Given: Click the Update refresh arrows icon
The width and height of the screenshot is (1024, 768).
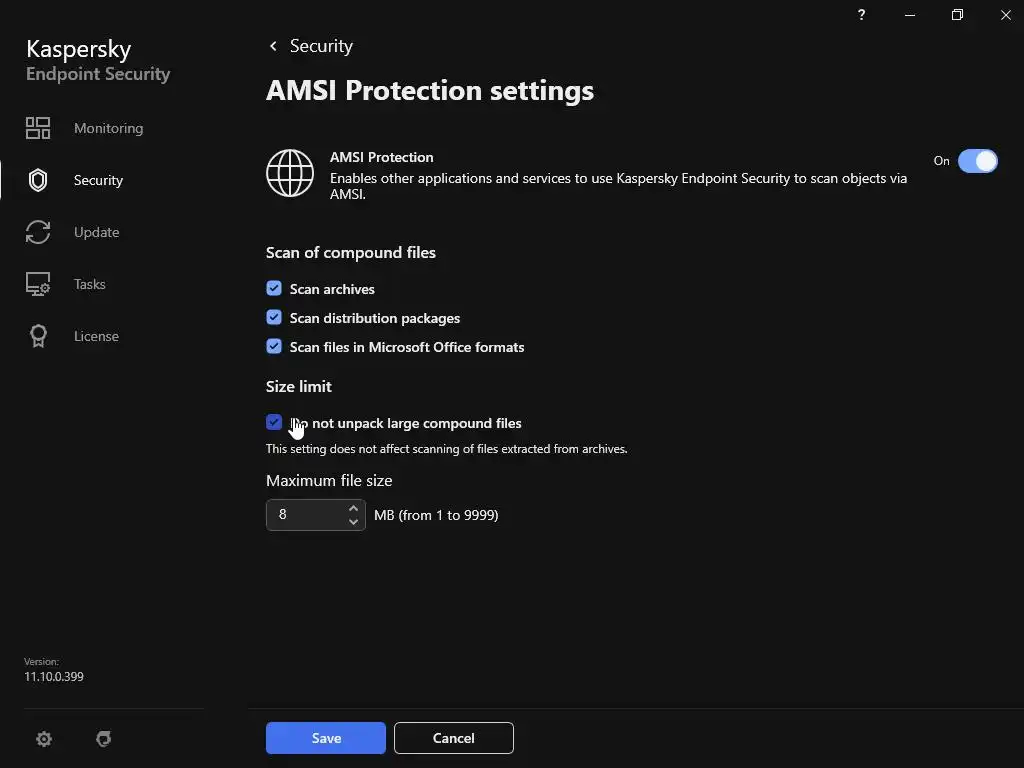Looking at the screenshot, I should point(38,232).
